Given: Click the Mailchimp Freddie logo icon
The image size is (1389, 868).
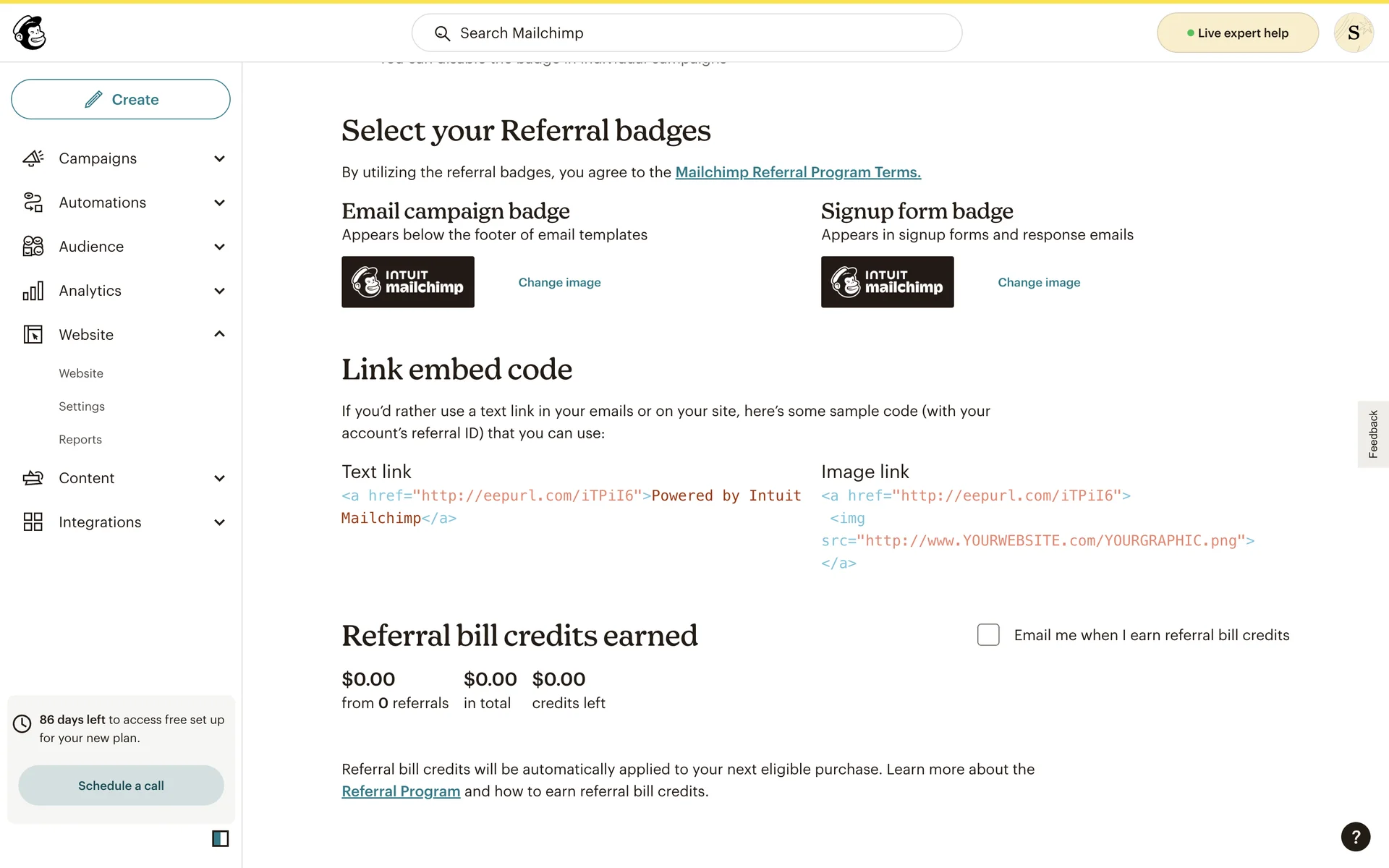Looking at the screenshot, I should [30, 33].
